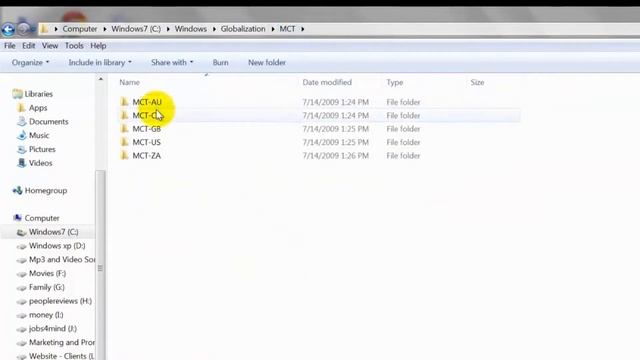Click the Burn toolbar button
640x360 pixels.
220,62
